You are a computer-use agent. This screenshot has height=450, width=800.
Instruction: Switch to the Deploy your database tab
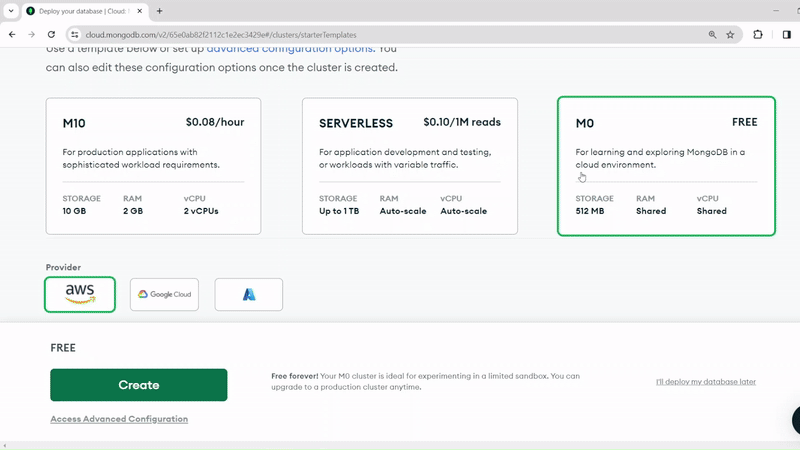pos(85,11)
